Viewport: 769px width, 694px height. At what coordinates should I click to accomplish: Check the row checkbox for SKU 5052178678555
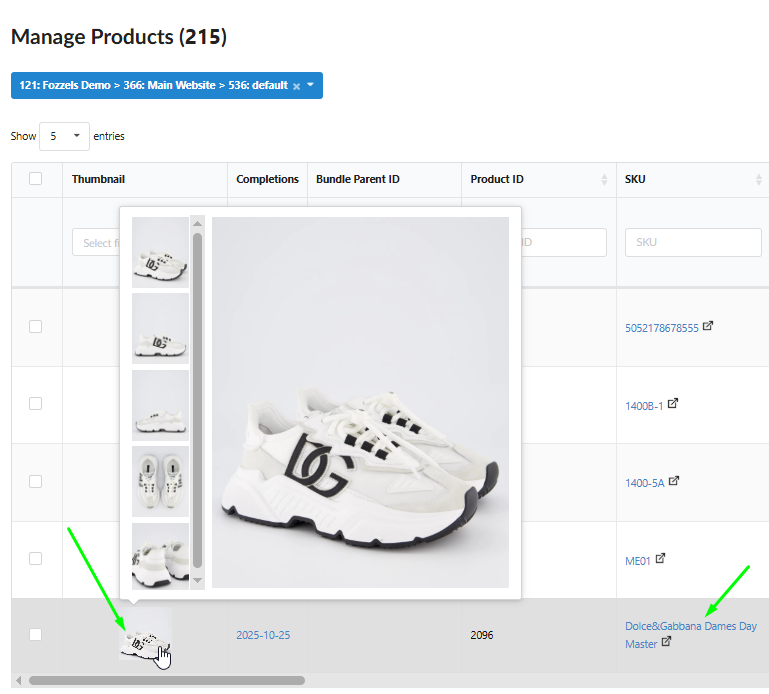[x=35, y=327]
